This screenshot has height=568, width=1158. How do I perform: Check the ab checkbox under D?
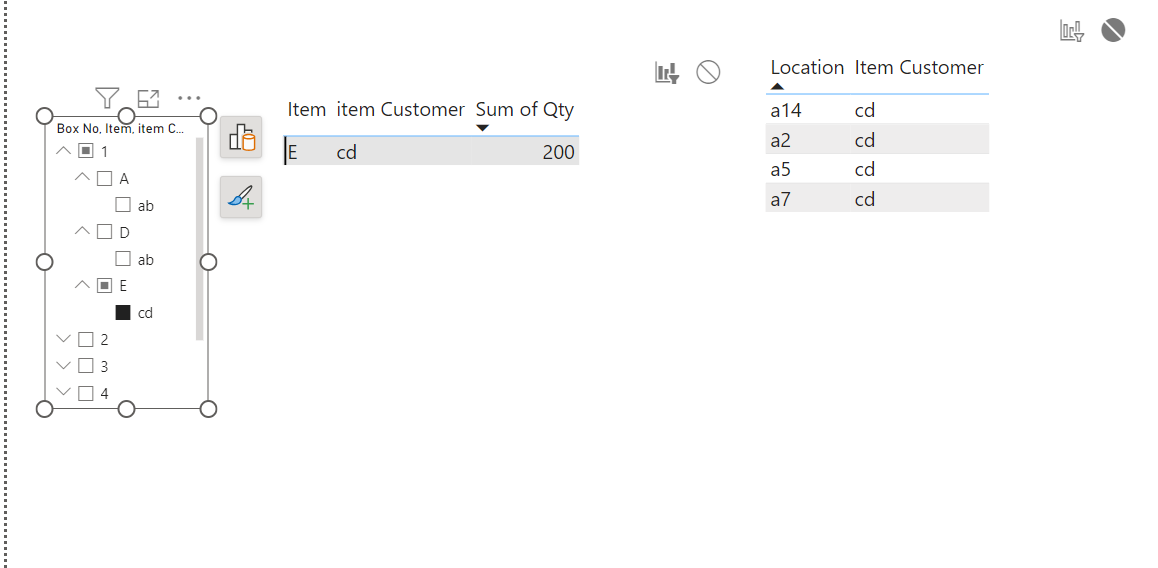pos(123,259)
